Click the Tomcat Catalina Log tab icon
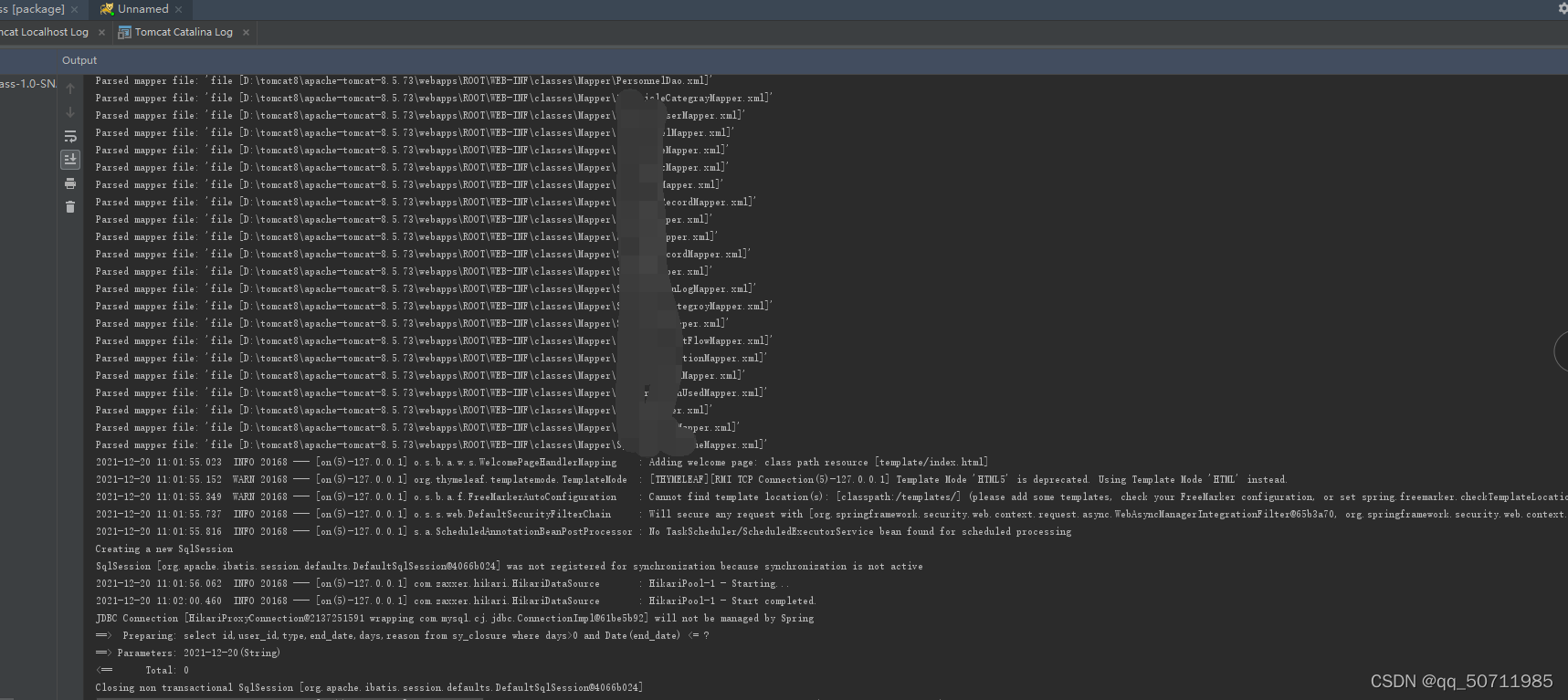The image size is (1568, 700). pyautogui.click(x=124, y=32)
